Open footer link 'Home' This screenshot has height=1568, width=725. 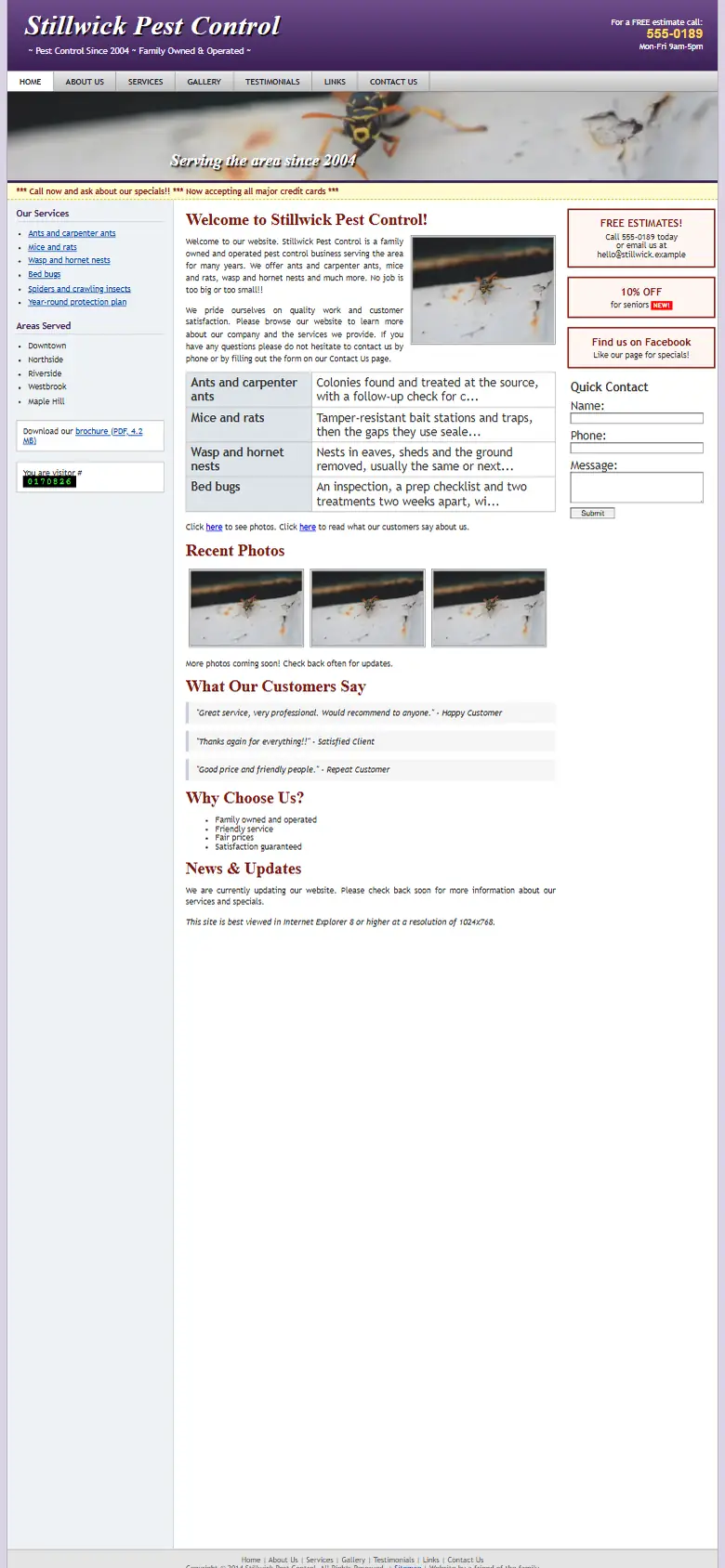click(251, 1560)
